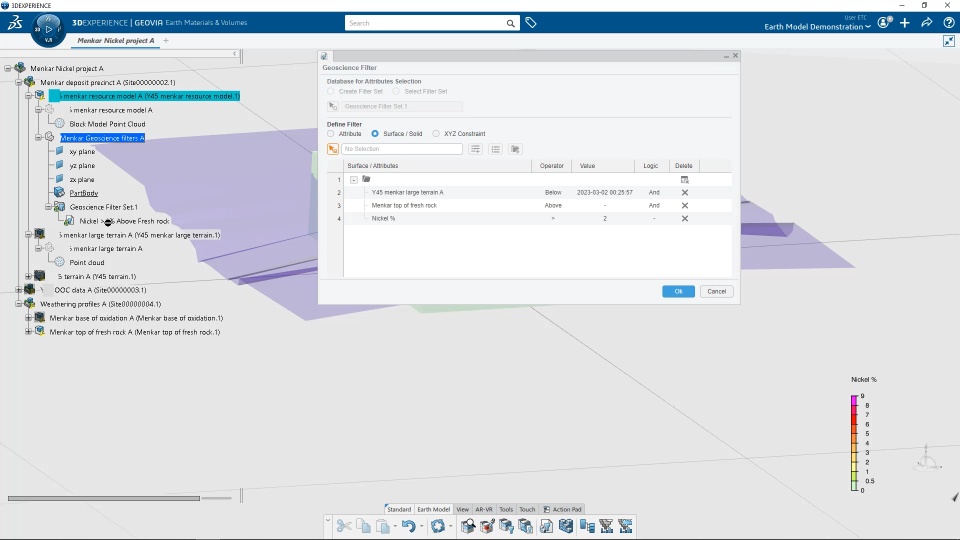This screenshot has width=960, height=540.
Task: Open the help question mark icon
Action: [948, 23]
